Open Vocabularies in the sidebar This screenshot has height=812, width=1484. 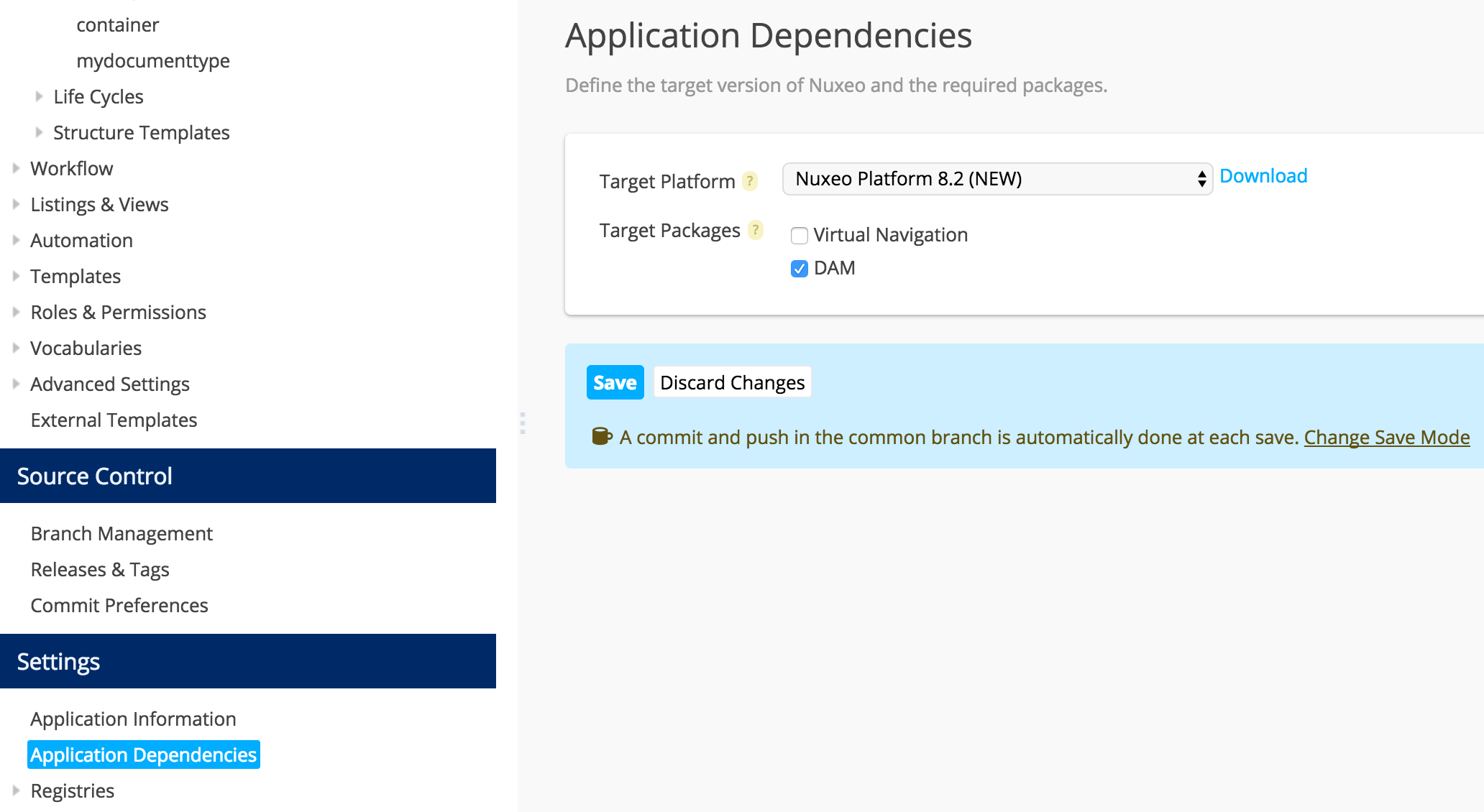86,349
